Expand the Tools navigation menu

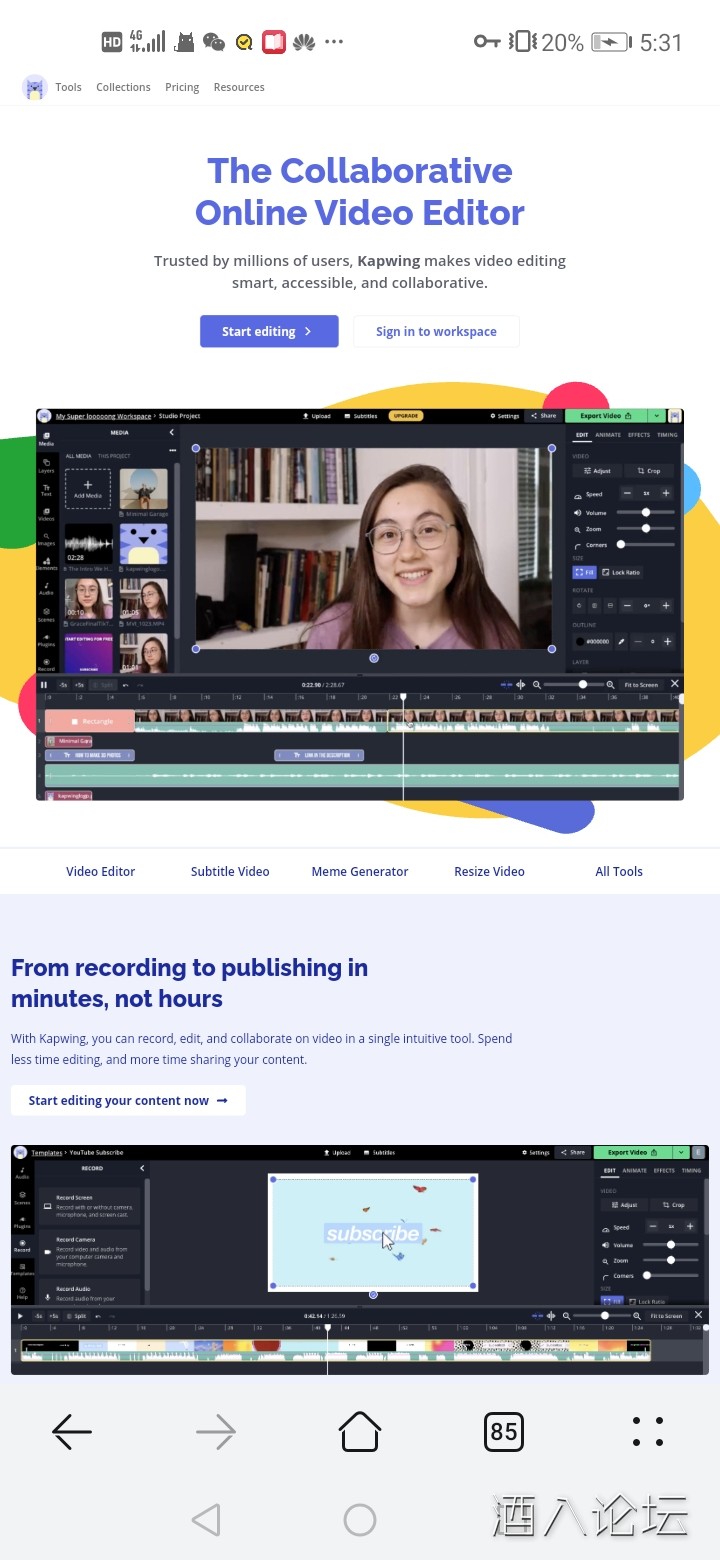coord(68,88)
